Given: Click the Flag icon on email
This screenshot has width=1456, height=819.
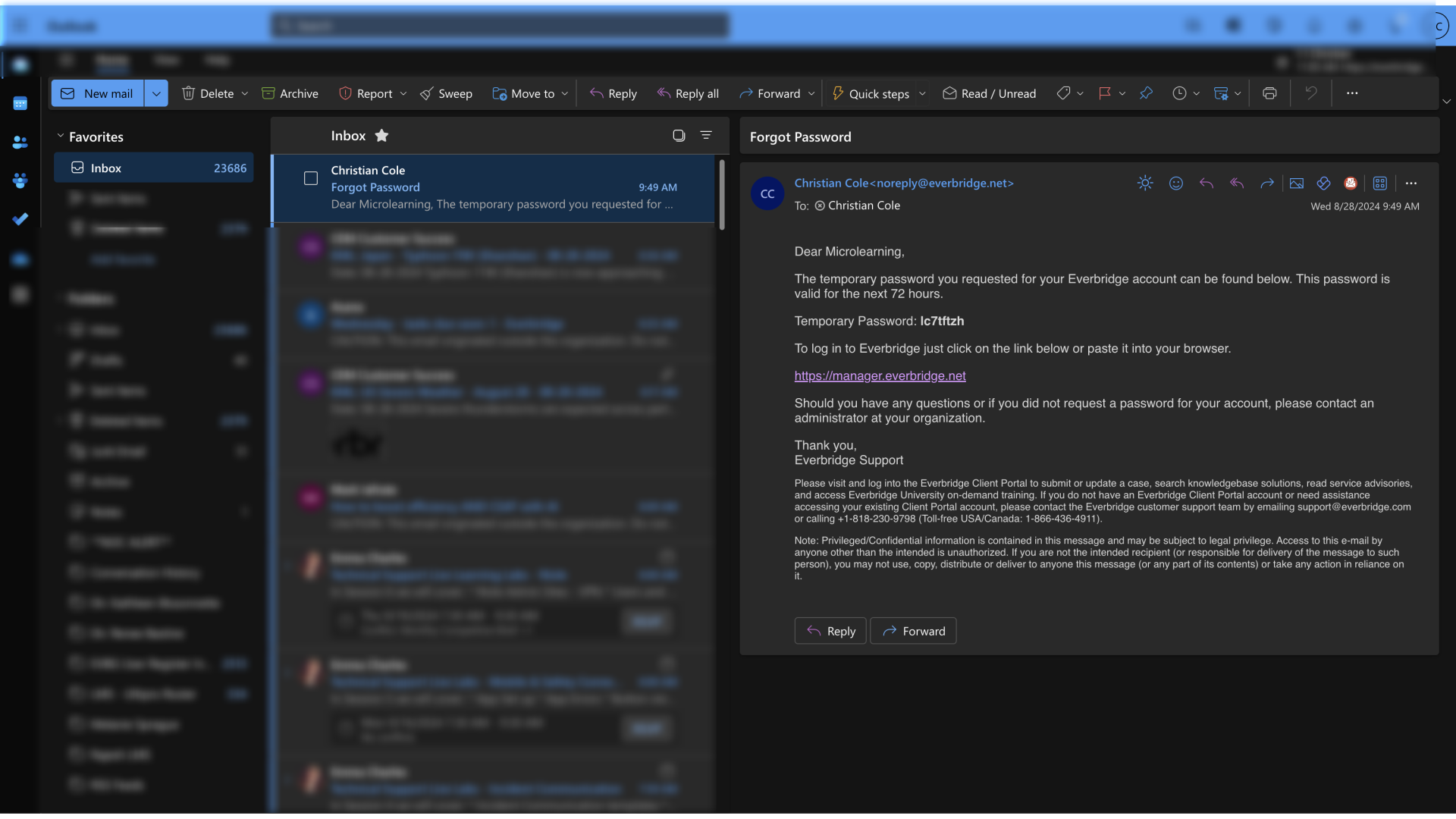Looking at the screenshot, I should coord(1104,92).
